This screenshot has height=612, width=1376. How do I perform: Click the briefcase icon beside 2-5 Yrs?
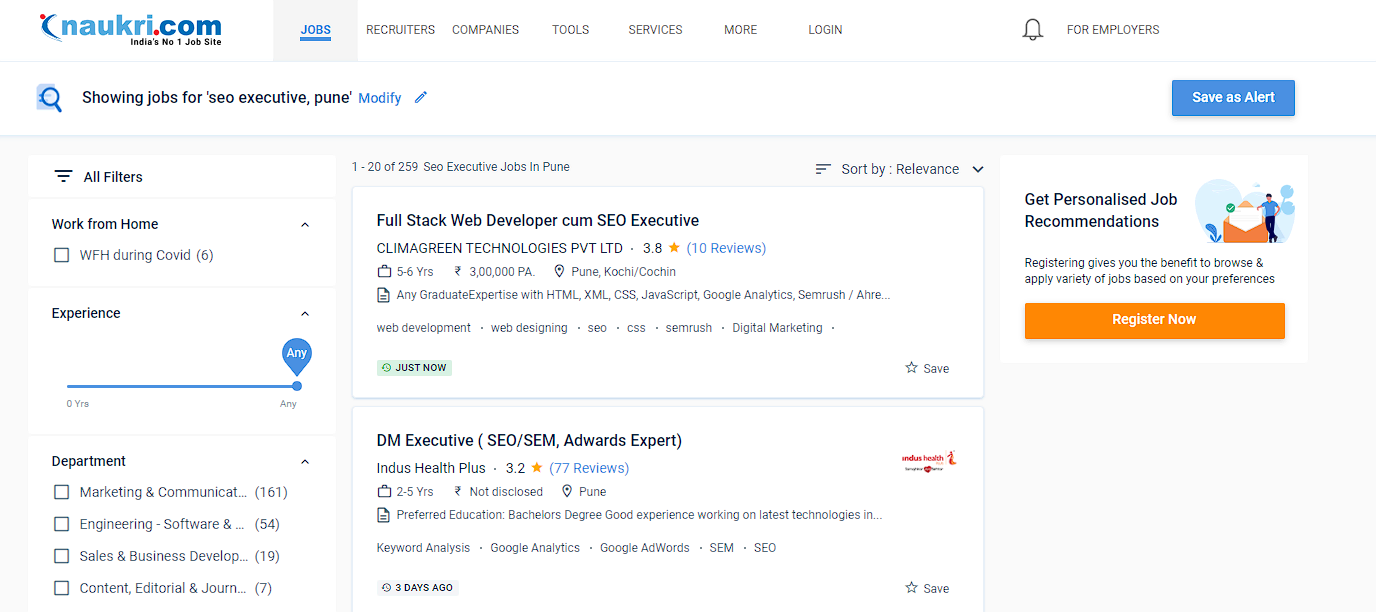(x=384, y=491)
